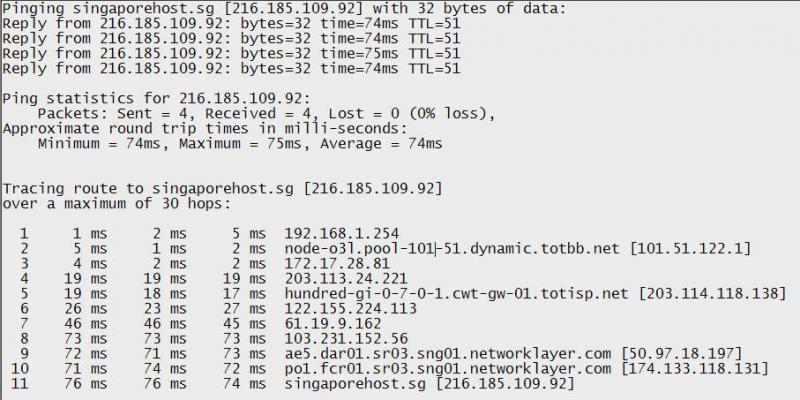Click the node-o3l.pool dynamic.totbb.net hostname
Image resolution: width=800 pixels, height=400 pixels.
[452, 249]
